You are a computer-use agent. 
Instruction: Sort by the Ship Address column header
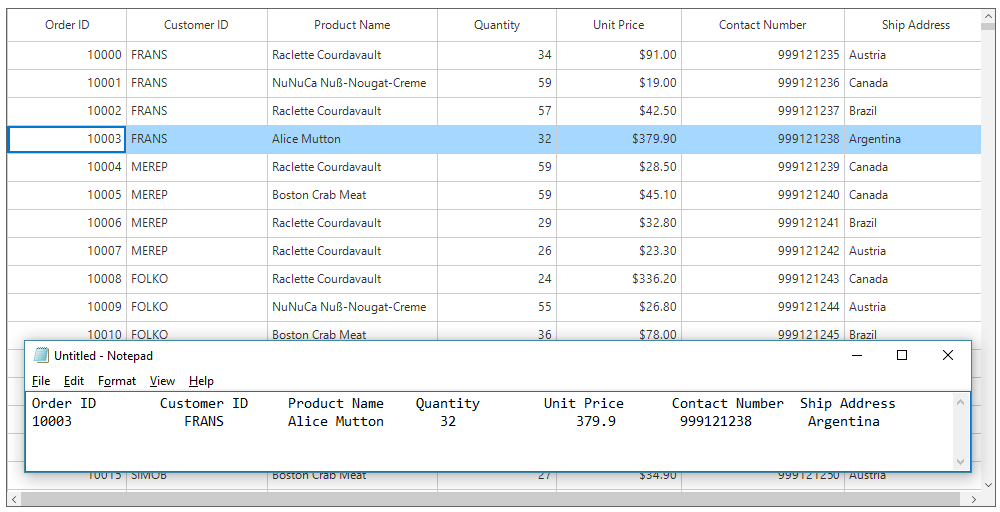(x=913, y=25)
